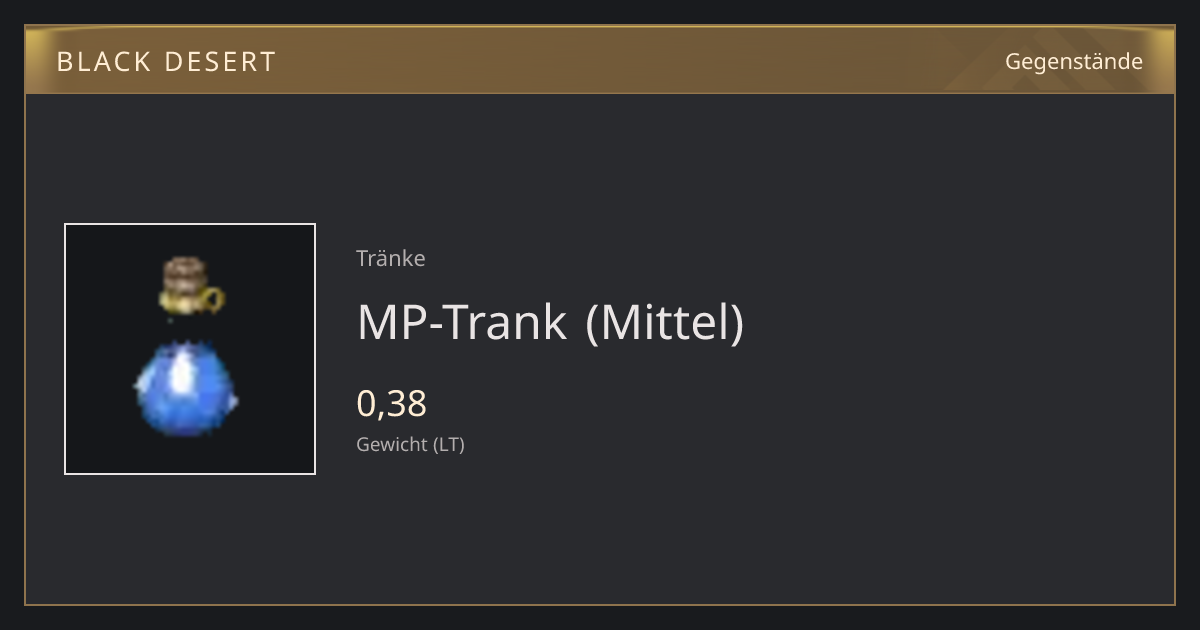Click the MP-Trank (Mittel) item title
1200x630 pixels.
pyautogui.click(x=551, y=322)
